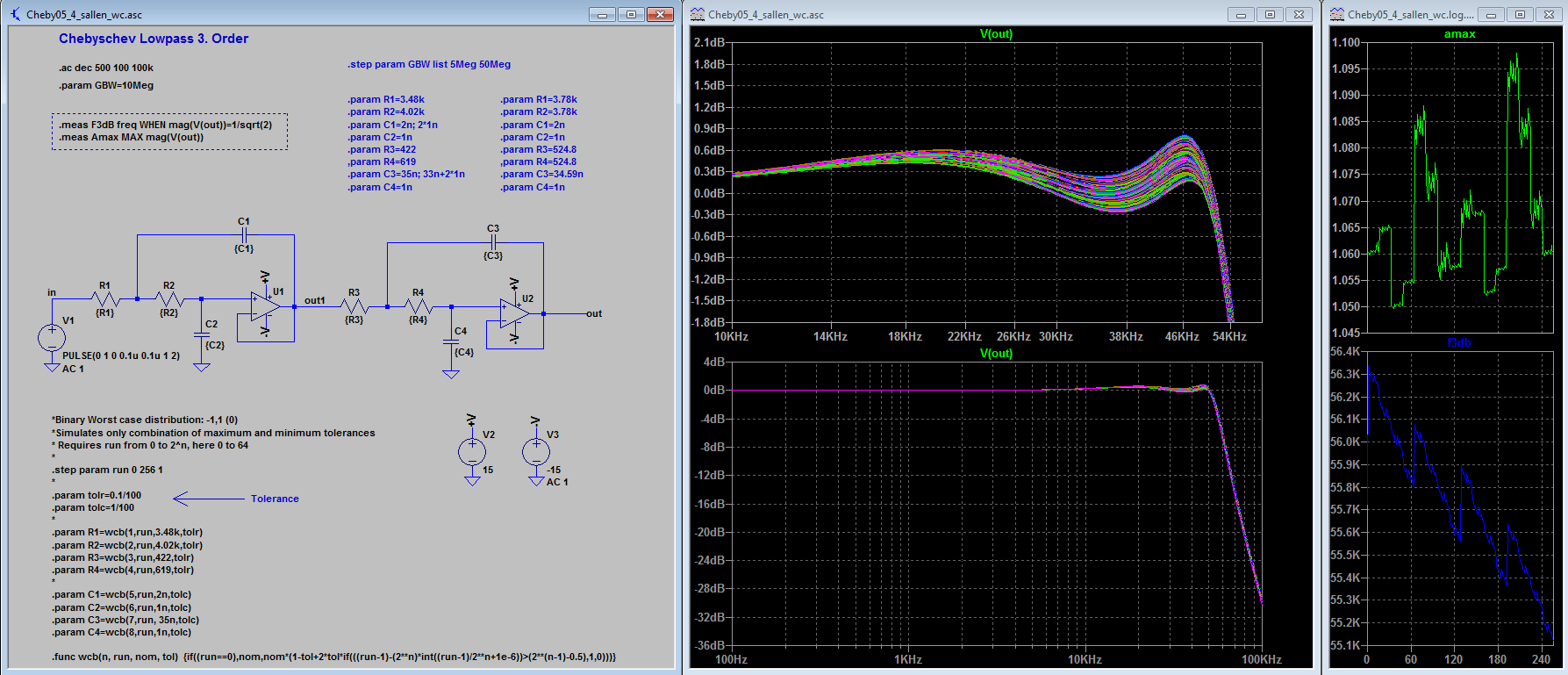Screen dimensions: 1568x675
Task: Click the '.param R1=wcb(1,run,3.48k,tolr)' line
Action: click(127, 532)
